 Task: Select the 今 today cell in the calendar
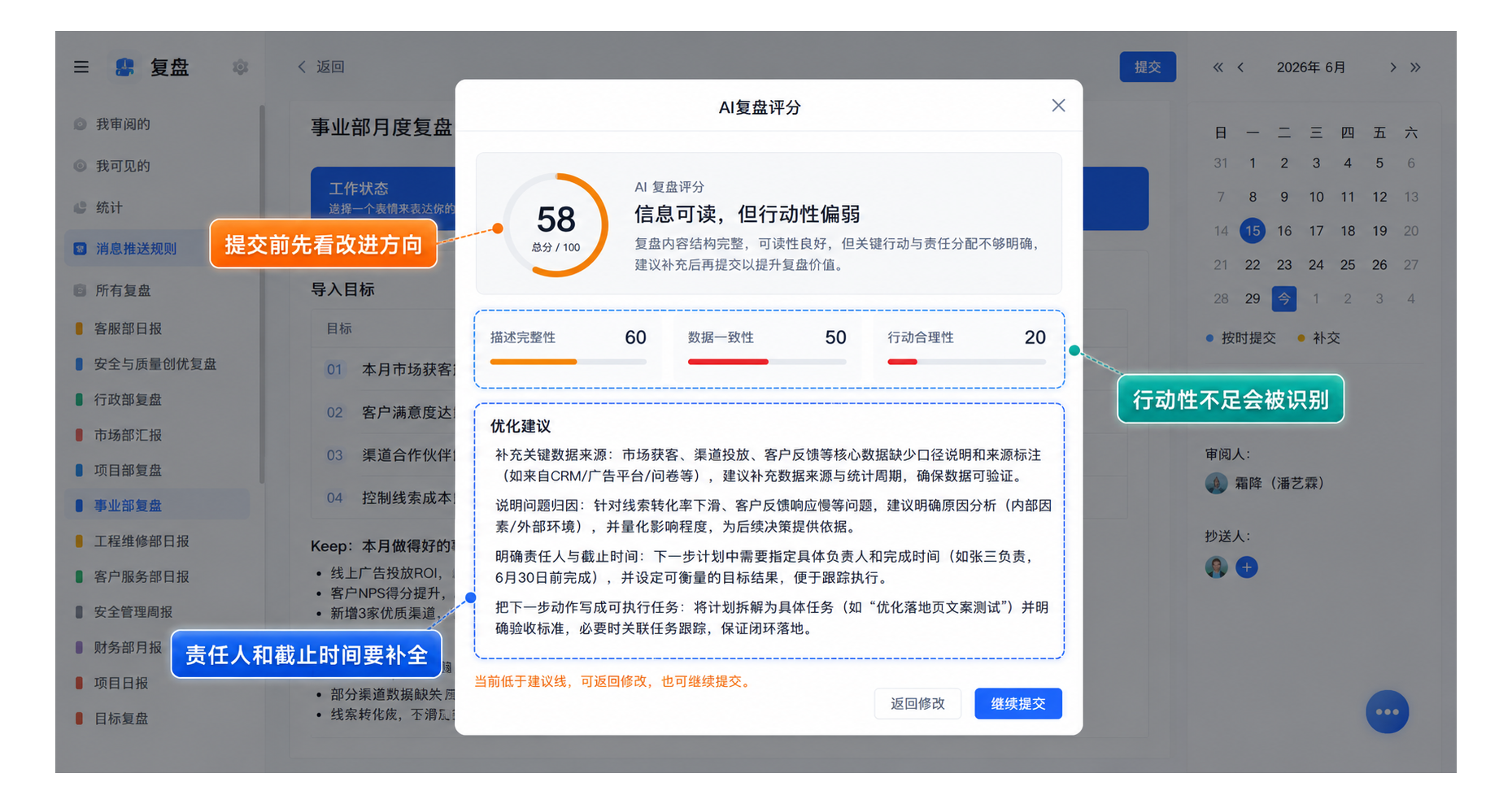[1283, 298]
